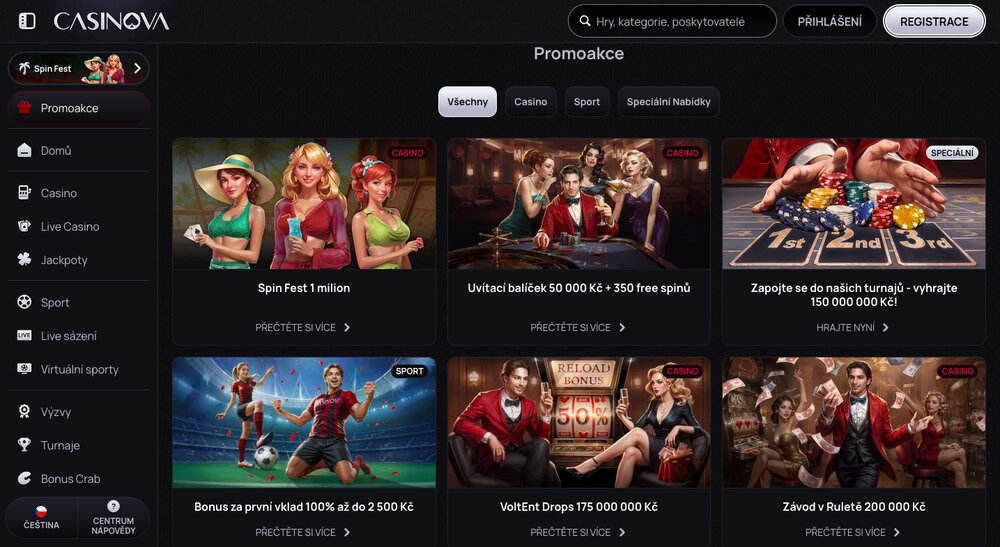1000x547 pixels.
Task: Open Výzvy via its medal icon
Action: pos(25,412)
